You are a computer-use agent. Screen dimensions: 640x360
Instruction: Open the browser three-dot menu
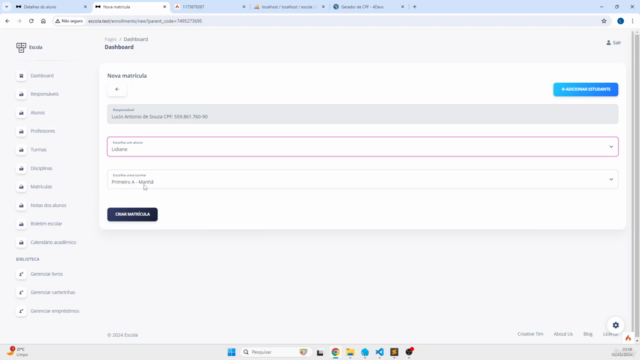point(632,21)
